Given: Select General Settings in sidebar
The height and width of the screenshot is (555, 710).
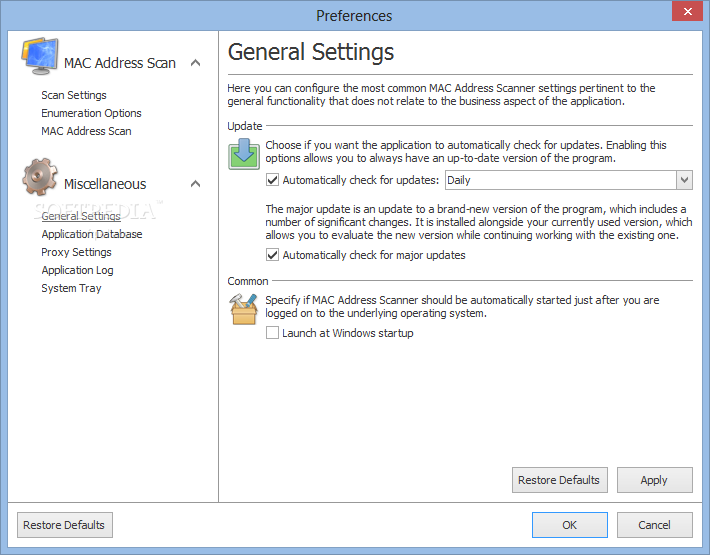Looking at the screenshot, I should (81, 216).
